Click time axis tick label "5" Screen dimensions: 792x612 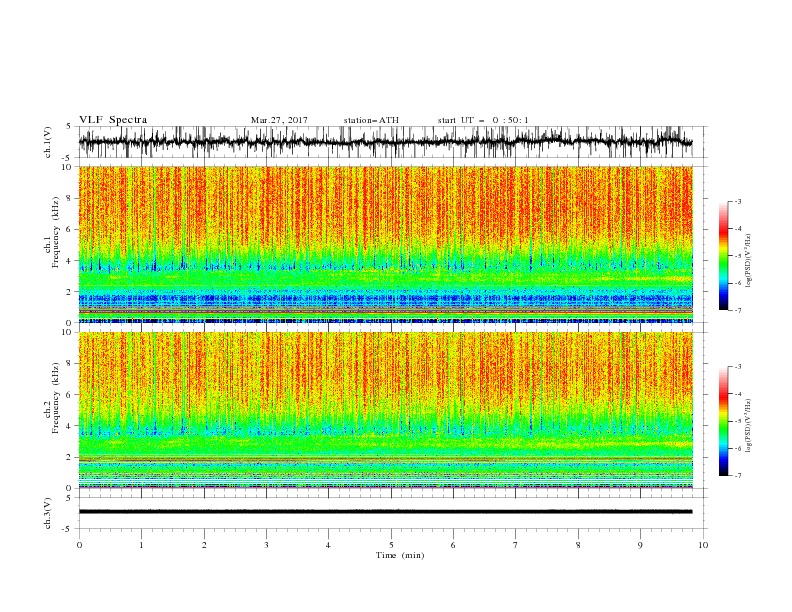tap(391, 545)
